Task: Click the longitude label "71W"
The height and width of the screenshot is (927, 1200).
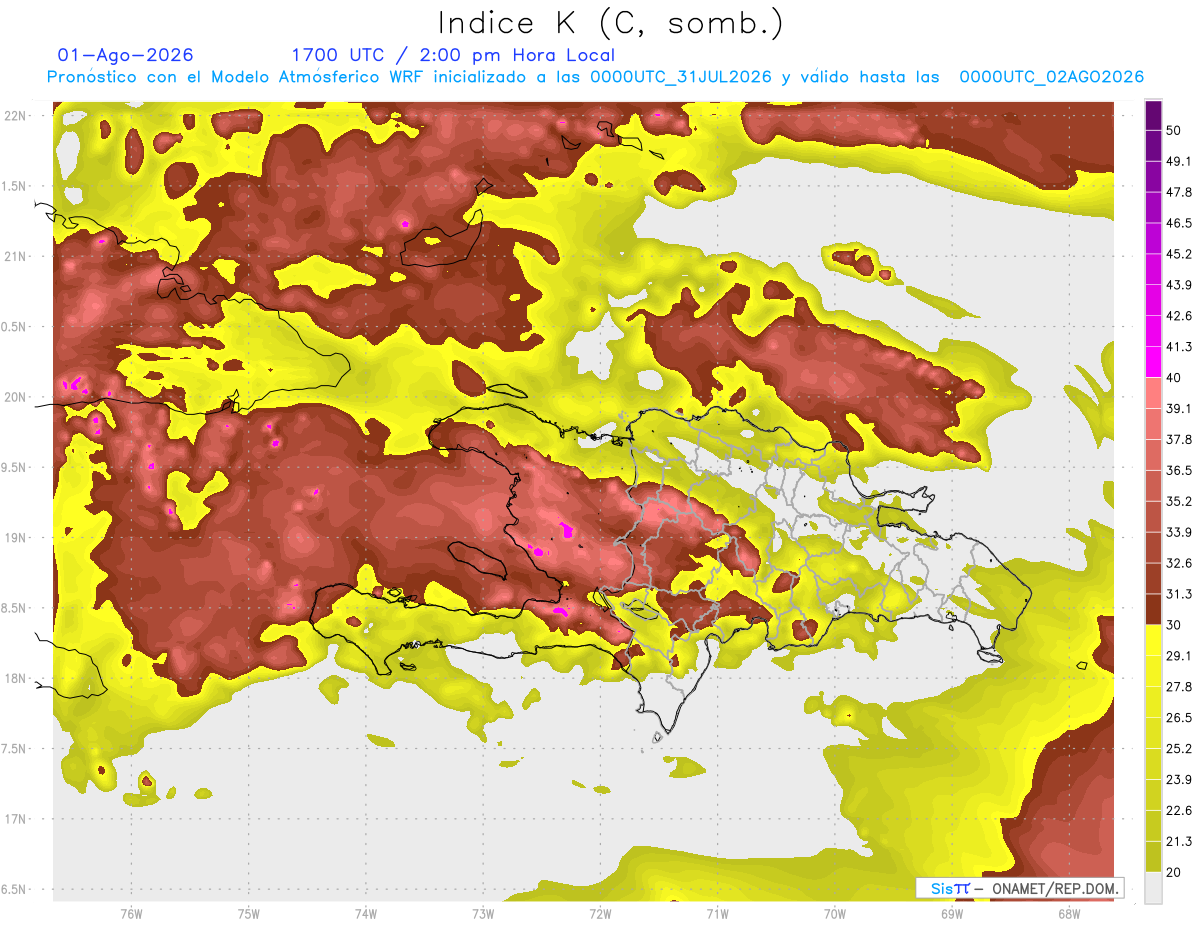Action: (x=717, y=914)
